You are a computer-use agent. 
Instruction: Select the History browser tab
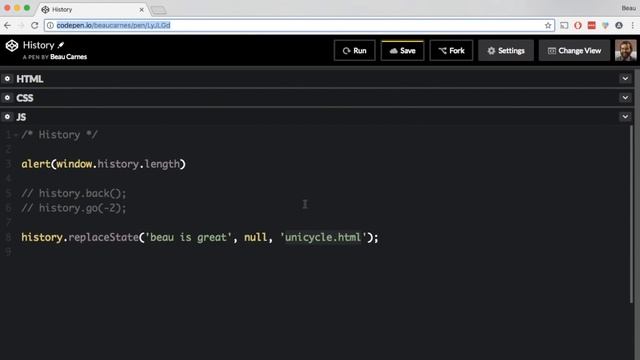coord(94,9)
